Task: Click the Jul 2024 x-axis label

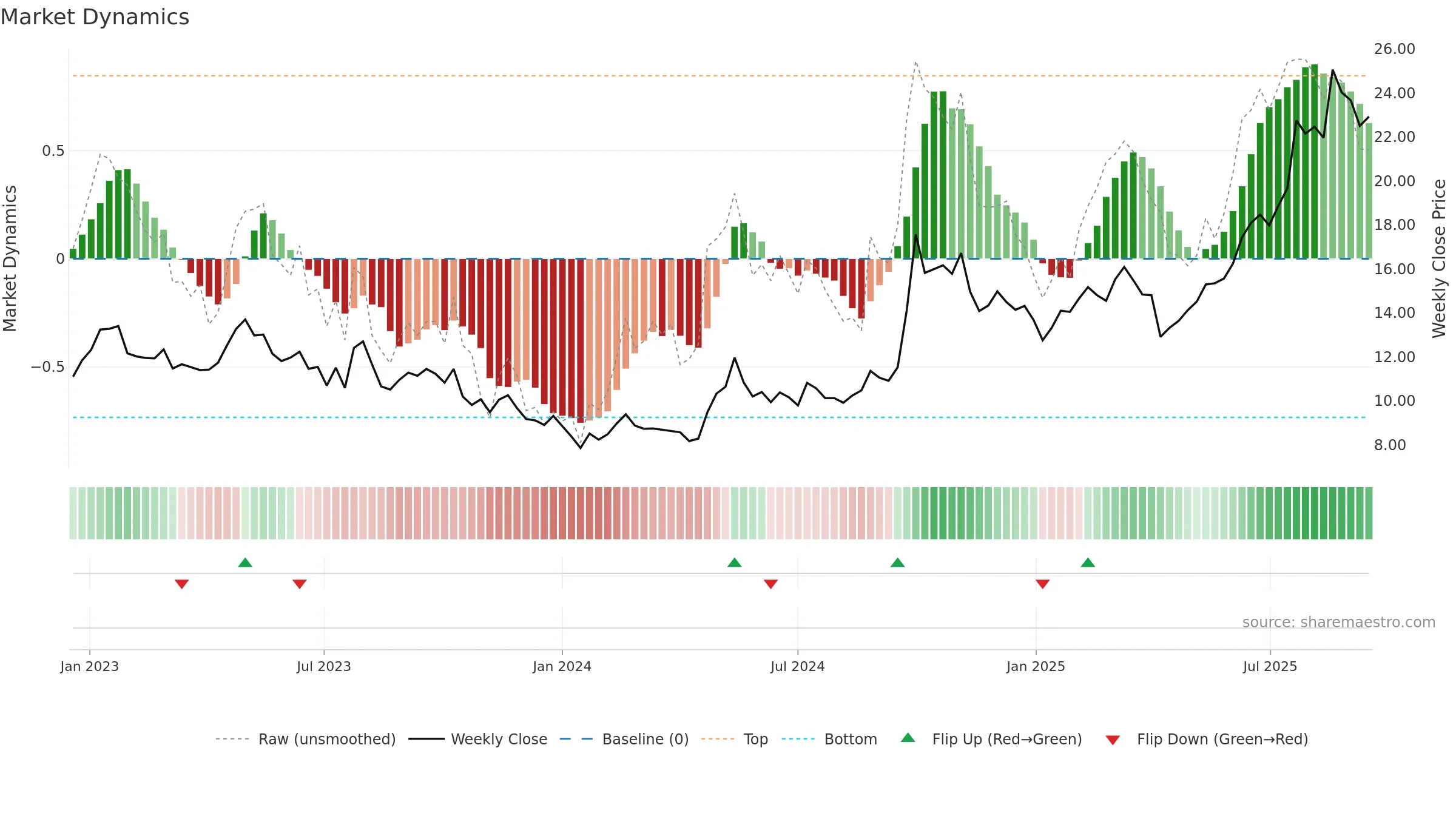Action: (798, 666)
